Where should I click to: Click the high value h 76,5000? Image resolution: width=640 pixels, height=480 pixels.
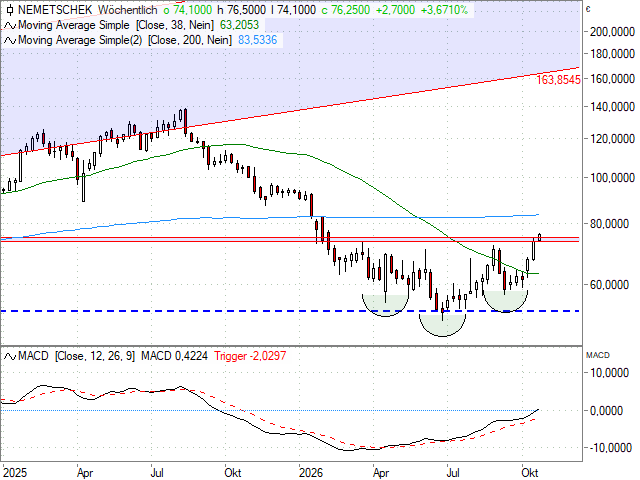coord(242,10)
